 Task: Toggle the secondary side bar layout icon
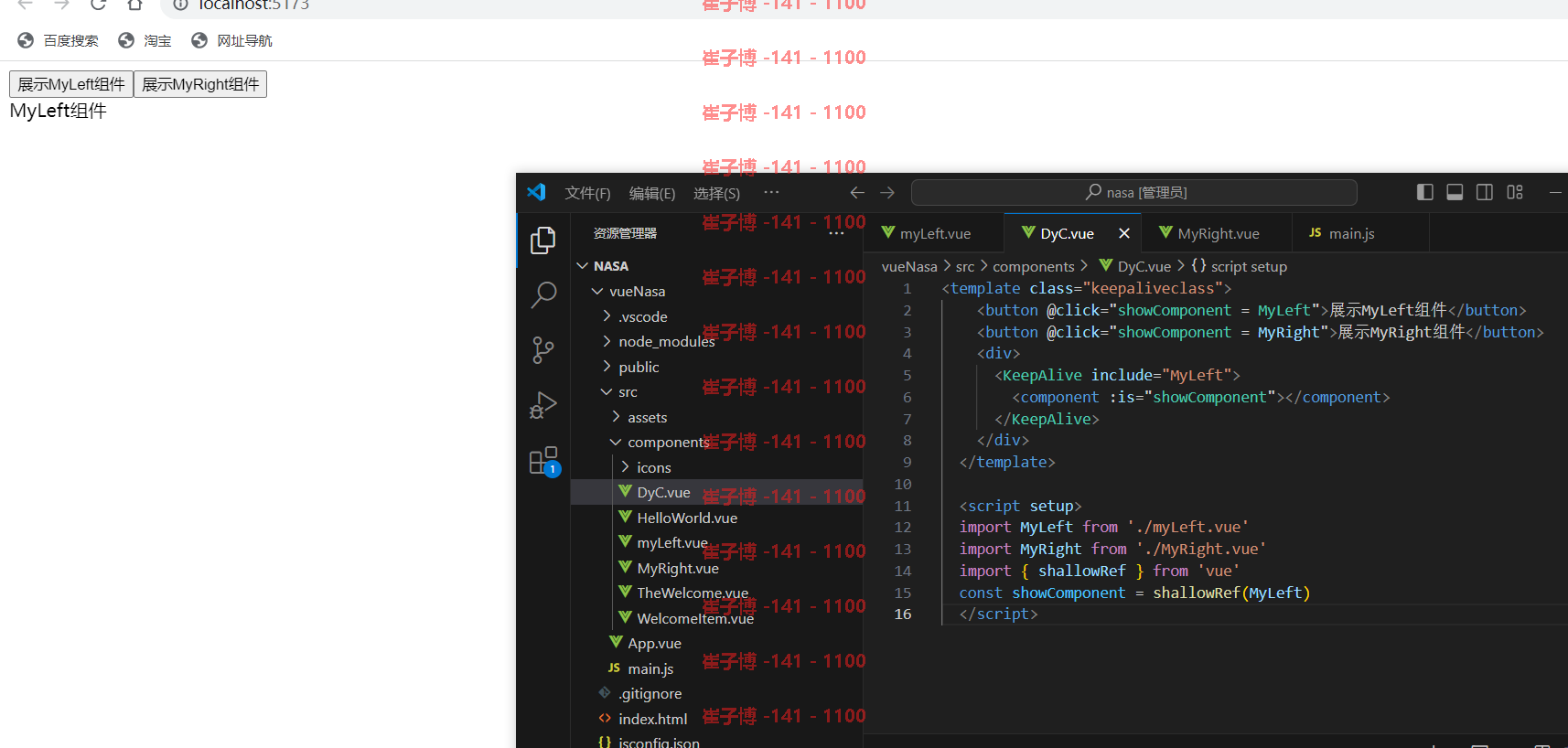point(1485,192)
